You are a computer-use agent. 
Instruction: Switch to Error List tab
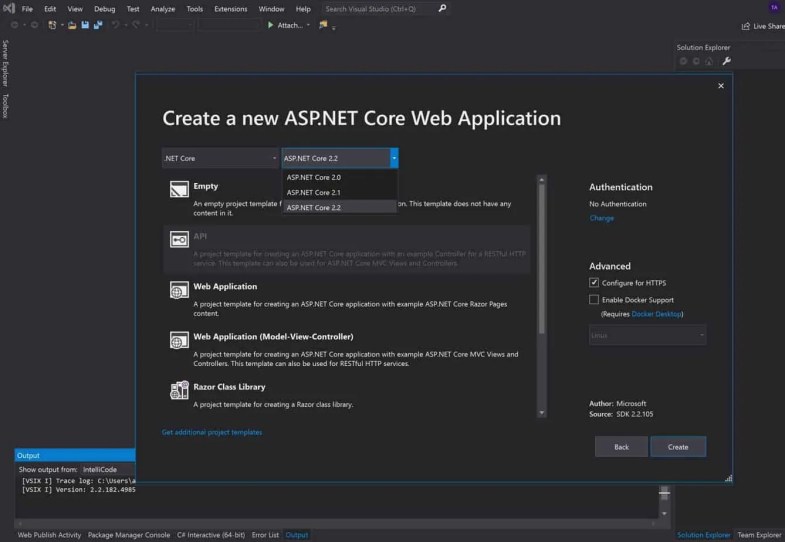[x=265, y=534]
